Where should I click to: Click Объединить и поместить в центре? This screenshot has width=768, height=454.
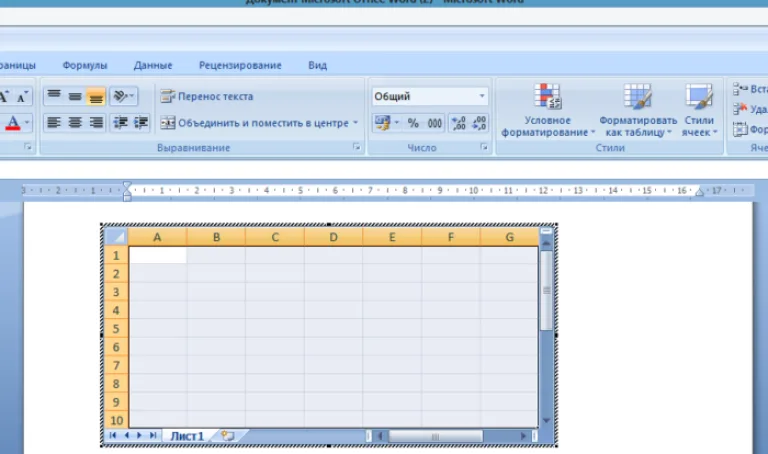pyautogui.click(x=255, y=123)
